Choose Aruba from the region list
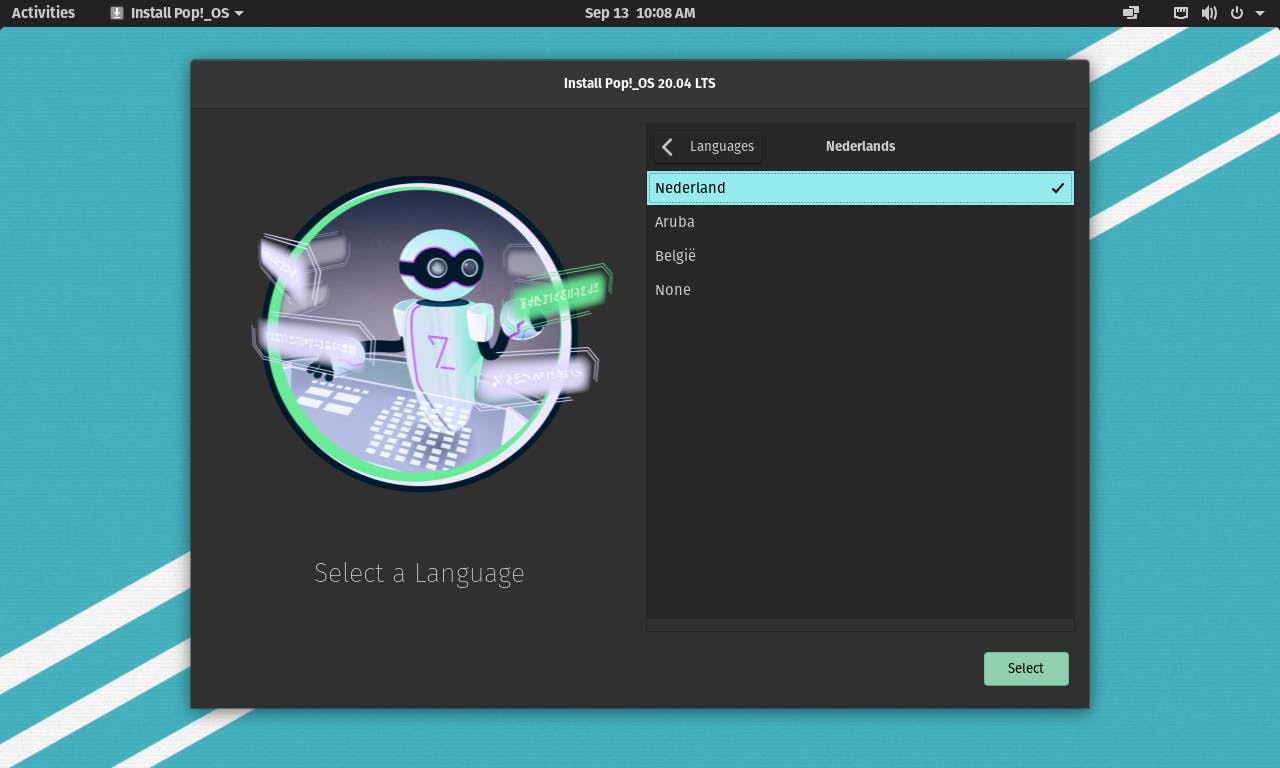The width and height of the screenshot is (1280, 768). [x=675, y=222]
